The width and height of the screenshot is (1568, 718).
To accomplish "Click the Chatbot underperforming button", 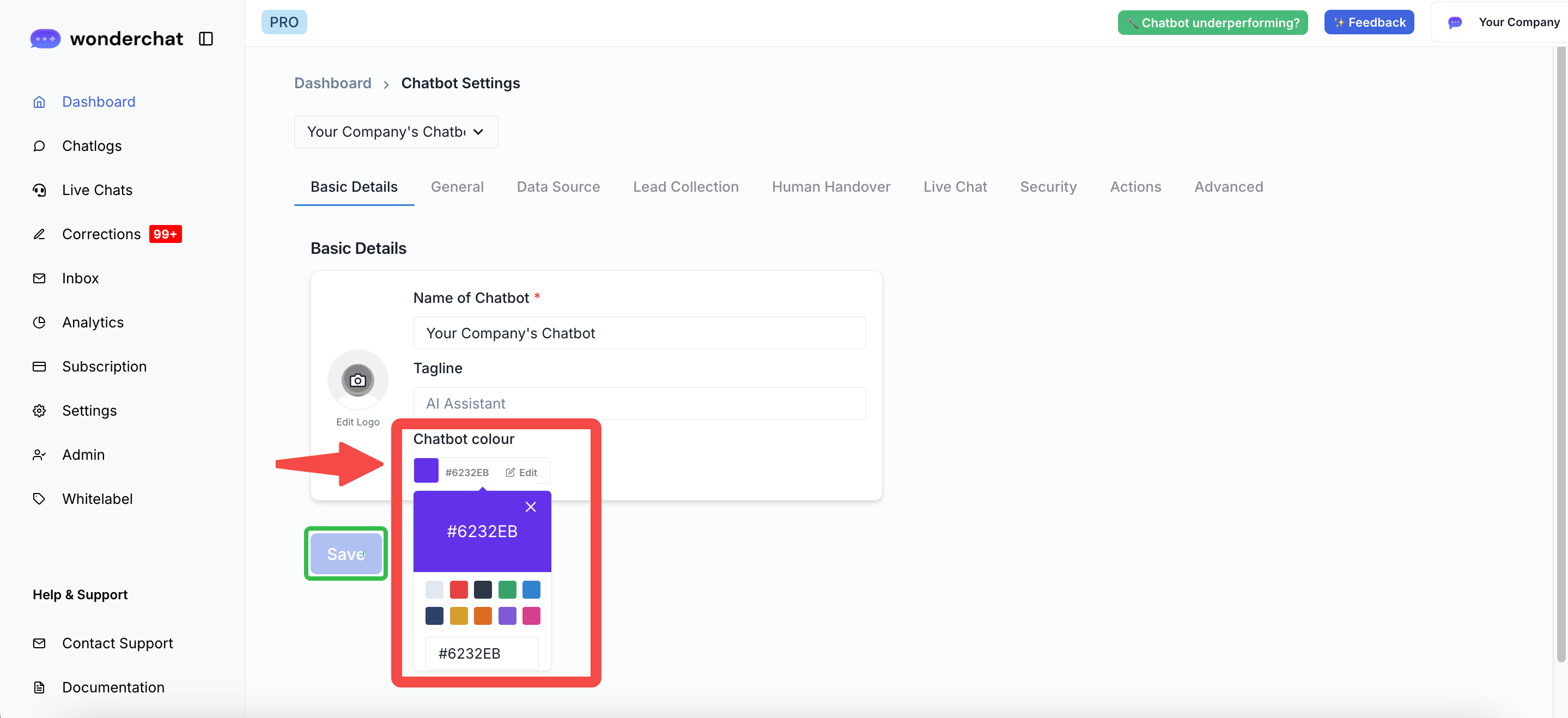I will tap(1212, 22).
